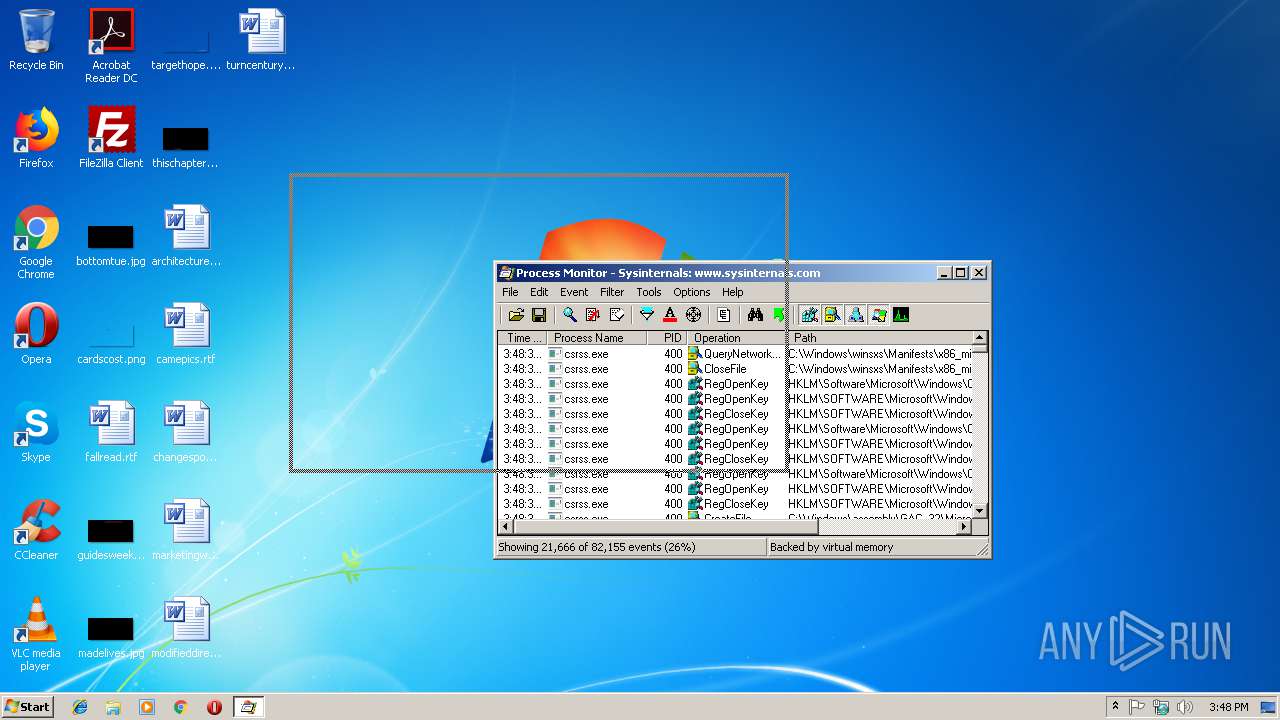This screenshot has height=720, width=1280.
Task: Open the Edit menu
Action: pyautogui.click(x=539, y=292)
